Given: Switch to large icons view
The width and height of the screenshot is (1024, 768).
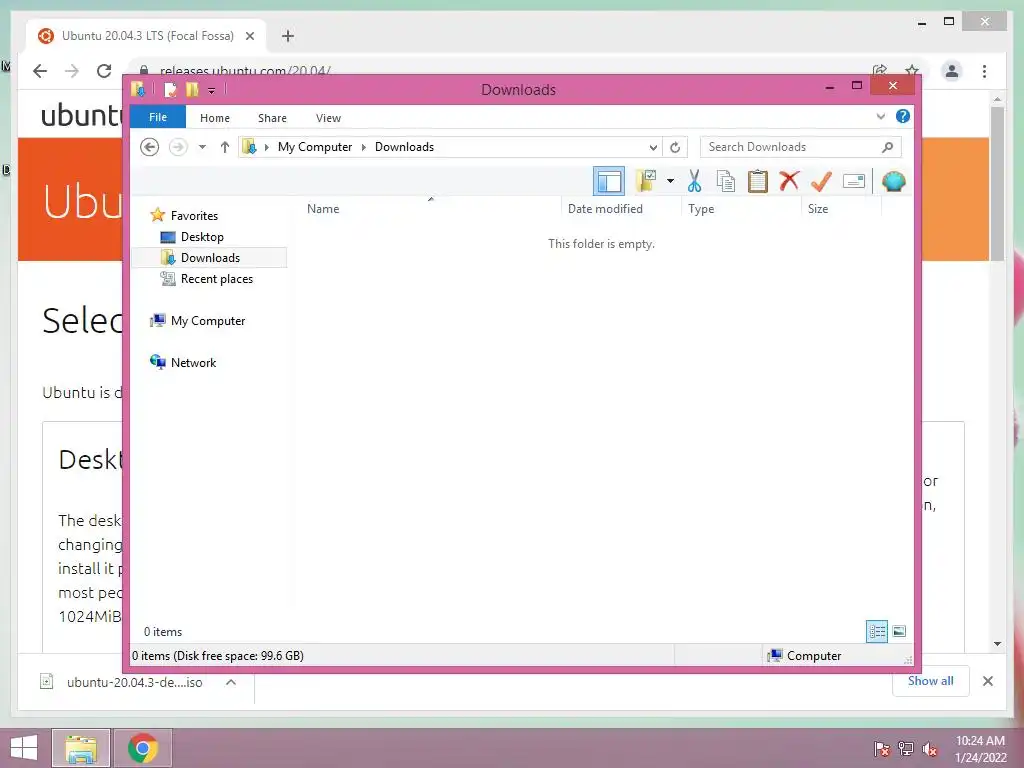Looking at the screenshot, I should point(899,631).
